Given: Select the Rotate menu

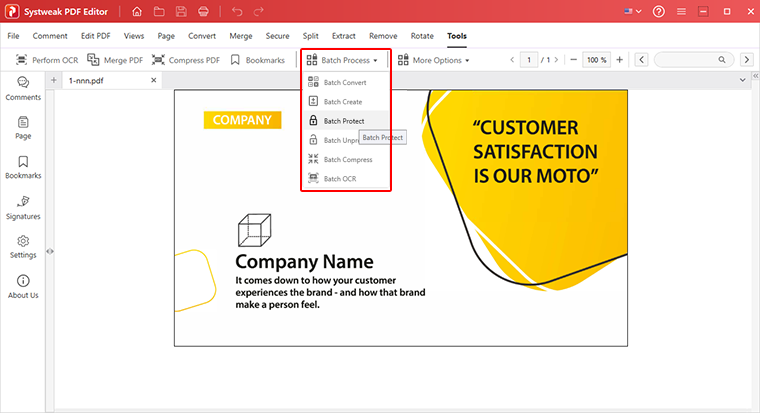Looking at the screenshot, I should click(422, 36).
